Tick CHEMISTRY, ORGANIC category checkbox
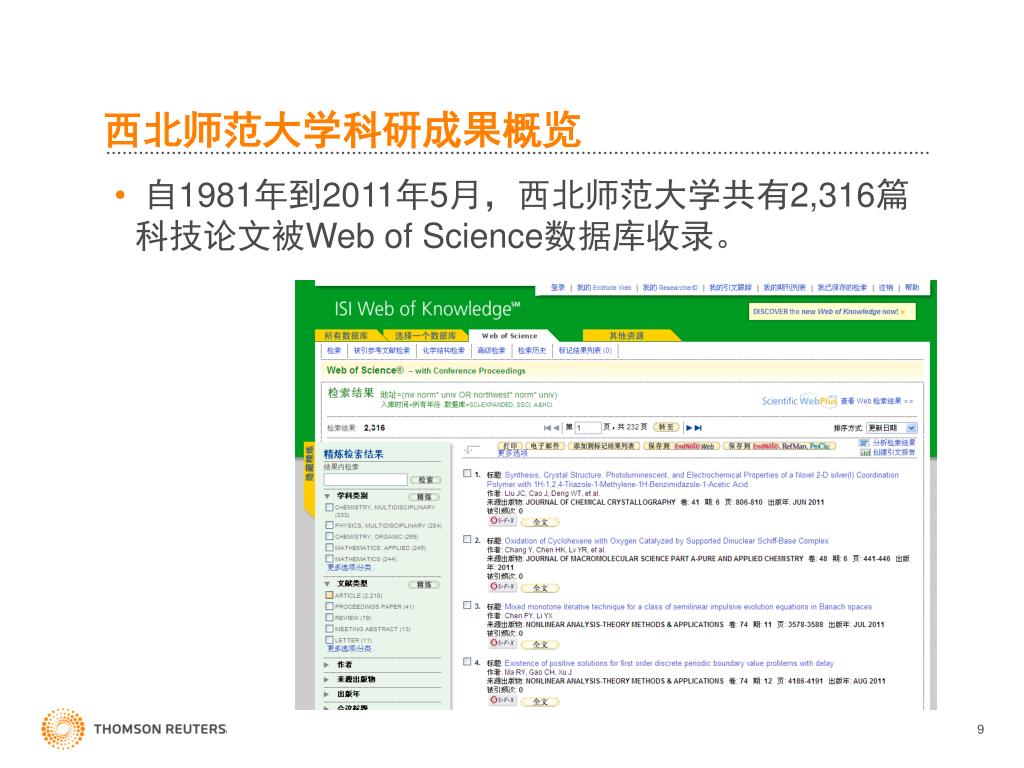Viewport: 1024px width, 768px height. coord(329,536)
